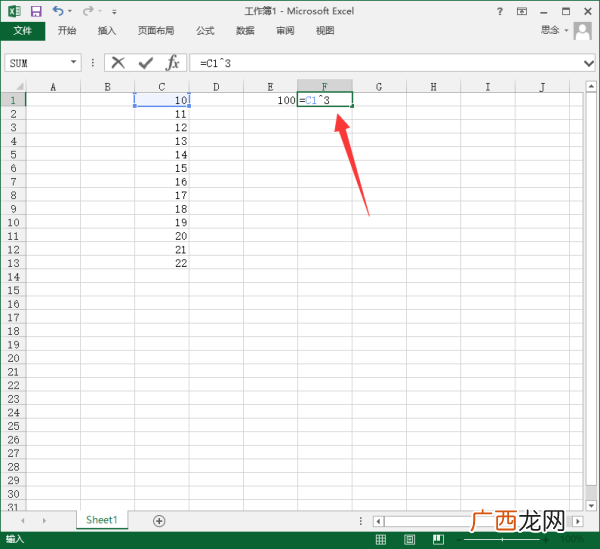The height and width of the screenshot is (549, 600).
Task: Click the Save icon in quick access toolbar
Action: coord(36,11)
